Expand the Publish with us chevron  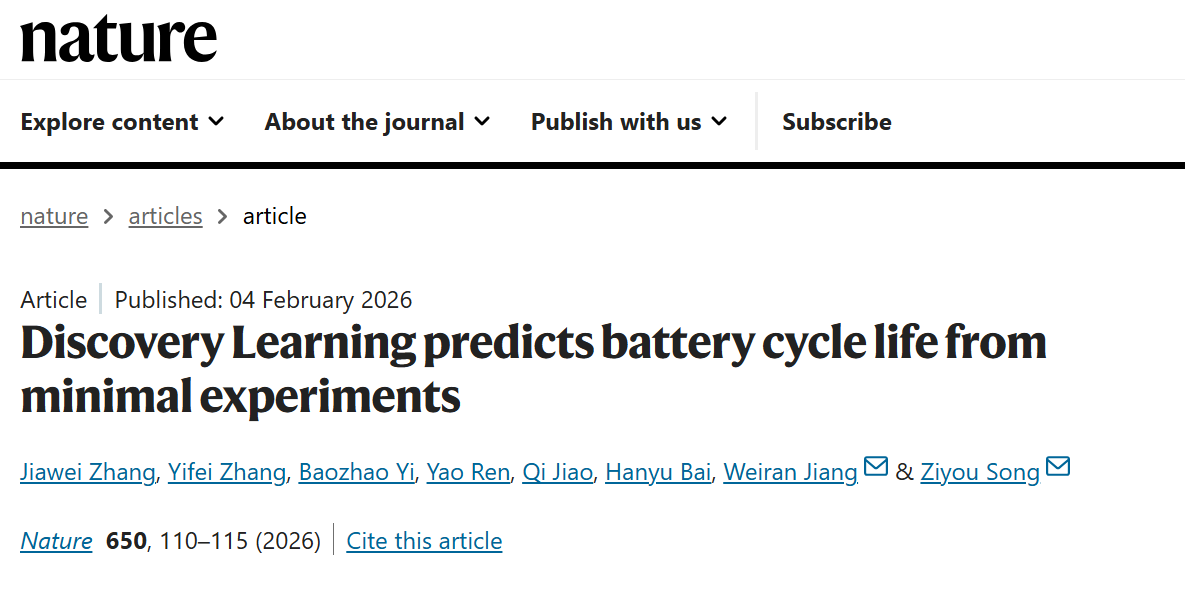pyautogui.click(x=719, y=122)
